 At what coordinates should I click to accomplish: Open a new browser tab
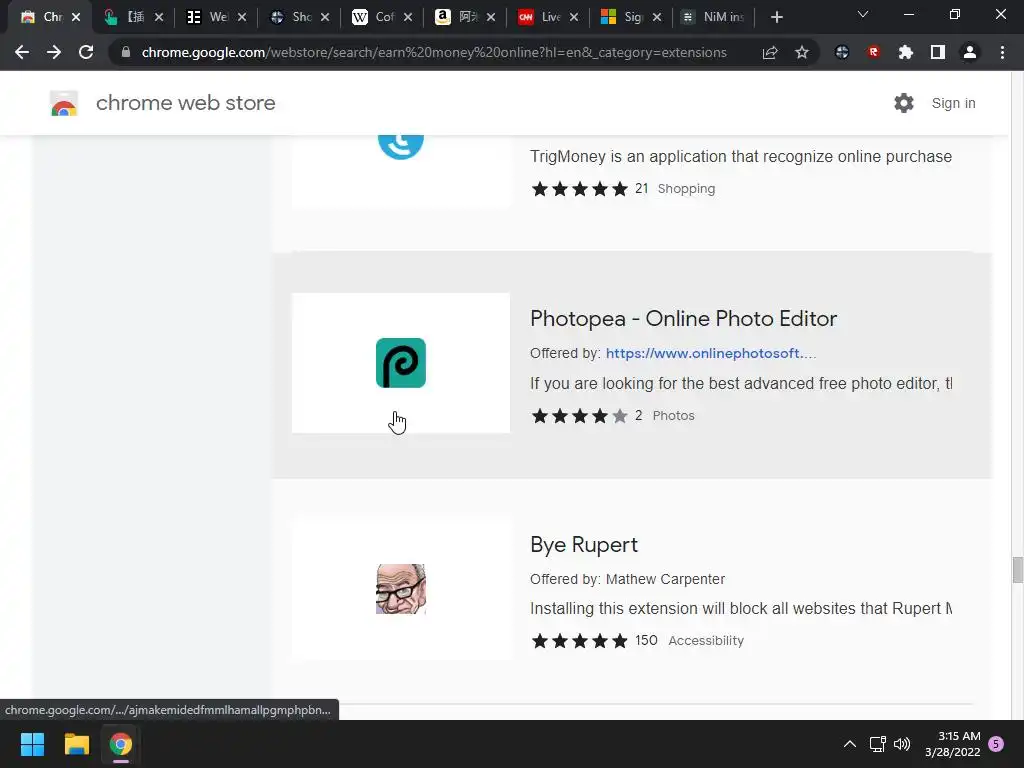pos(776,17)
